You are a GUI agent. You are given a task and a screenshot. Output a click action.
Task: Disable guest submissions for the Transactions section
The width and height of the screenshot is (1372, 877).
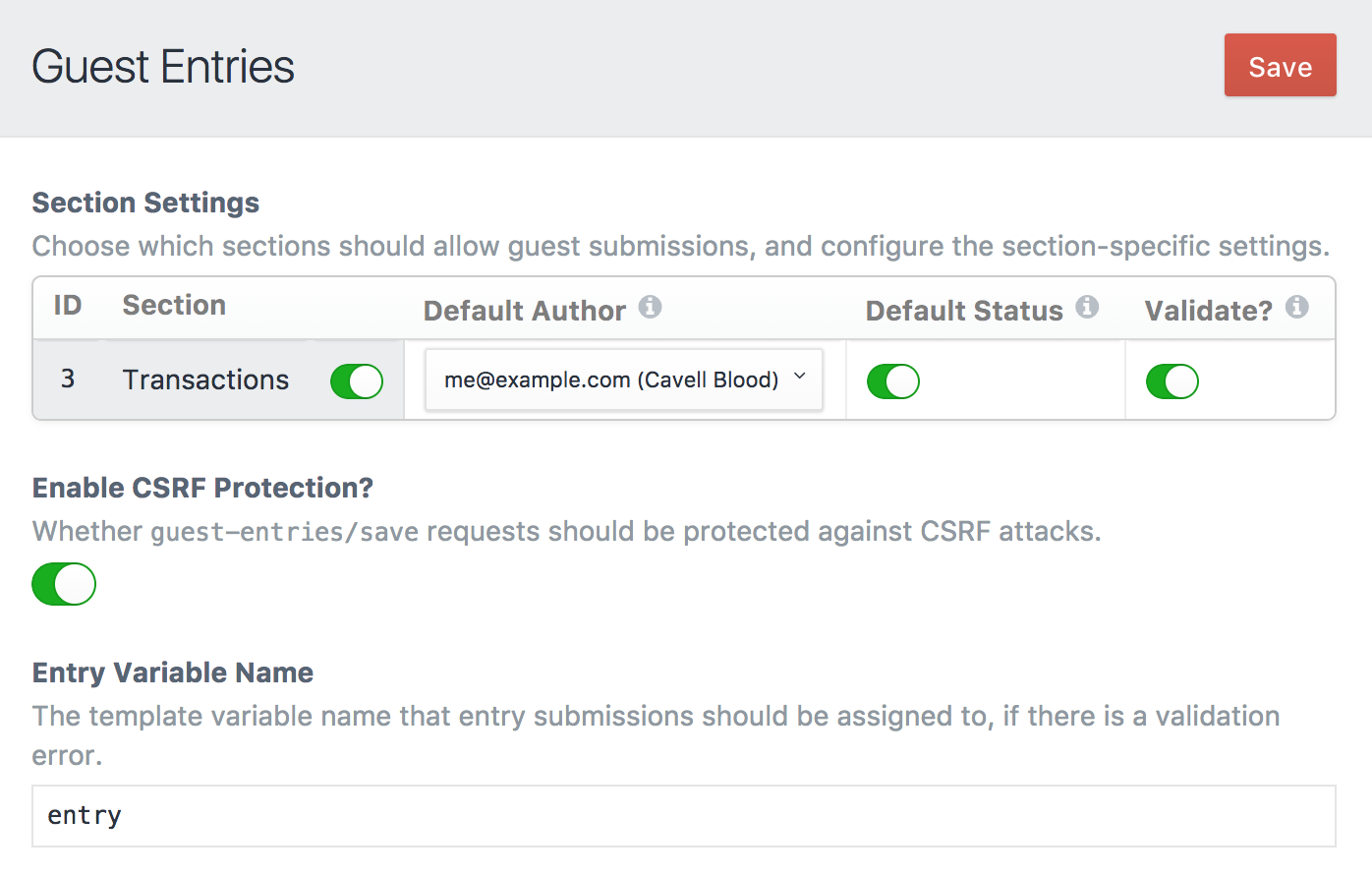click(x=356, y=380)
